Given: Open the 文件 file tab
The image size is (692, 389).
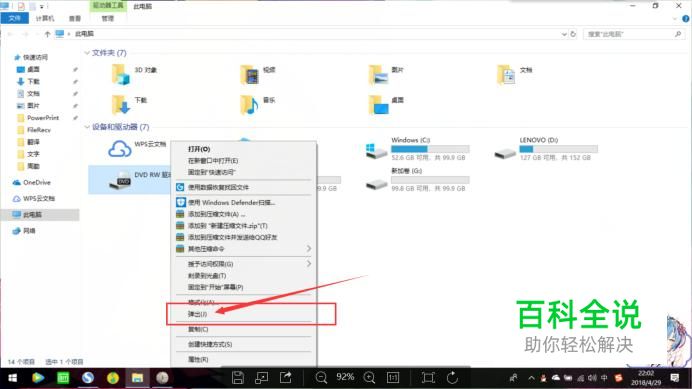Looking at the screenshot, I should pyautogui.click(x=15, y=18).
